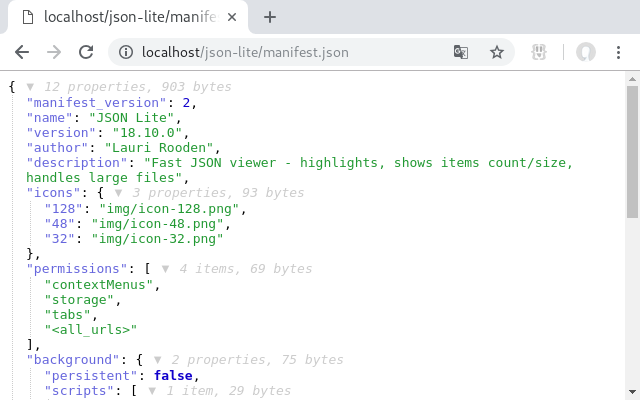
Task: View site information icon in address bar
Action: point(126,52)
